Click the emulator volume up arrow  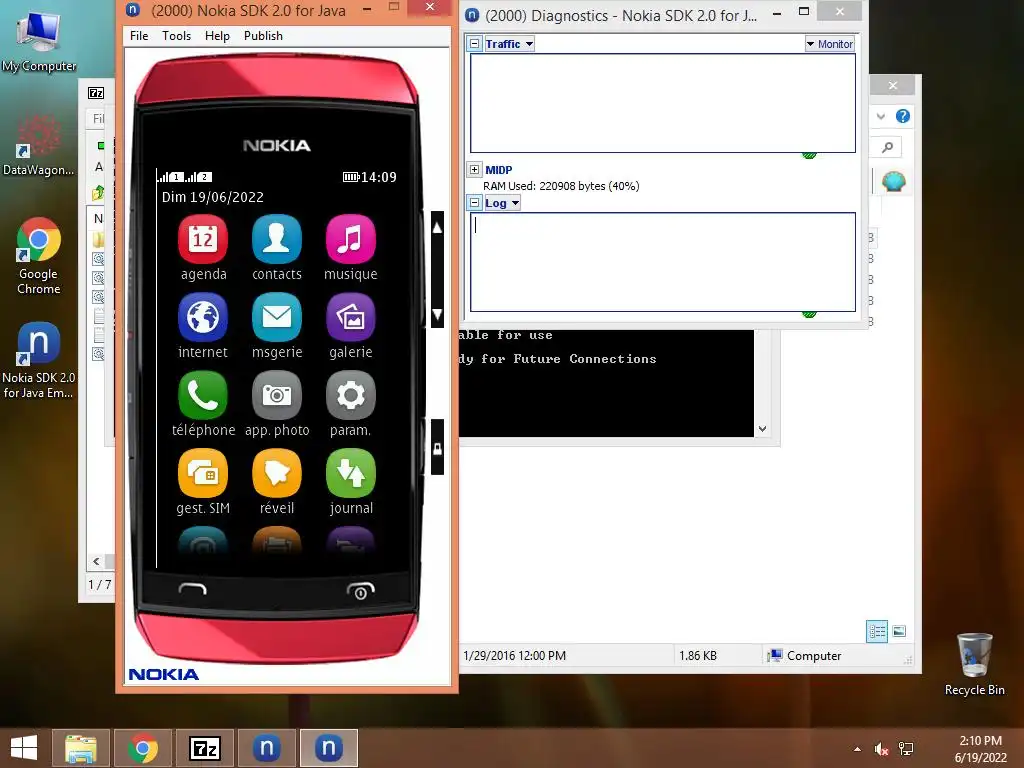click(437, 228)
